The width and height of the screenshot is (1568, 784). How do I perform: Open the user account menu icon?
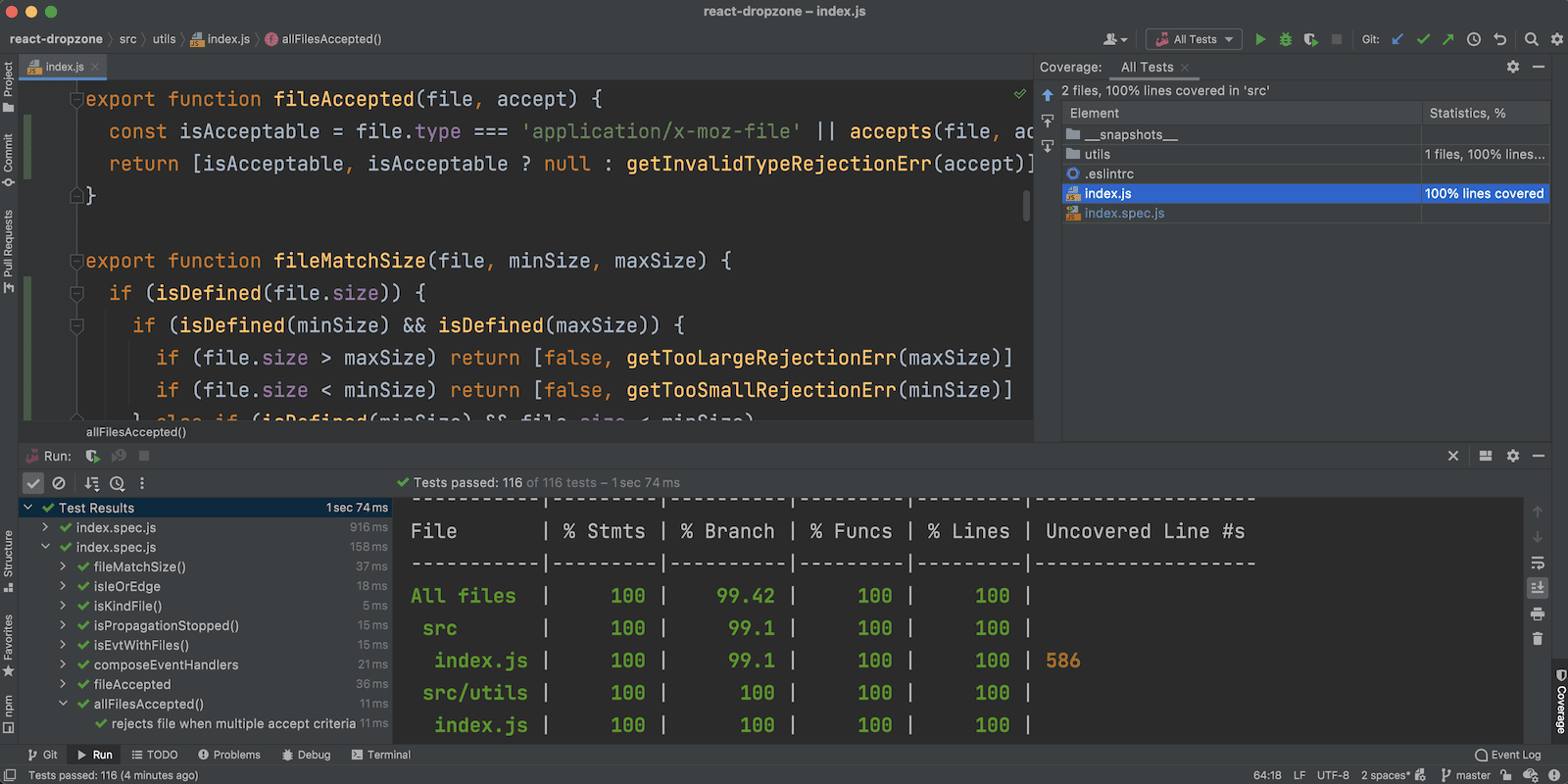point(1114,39)
